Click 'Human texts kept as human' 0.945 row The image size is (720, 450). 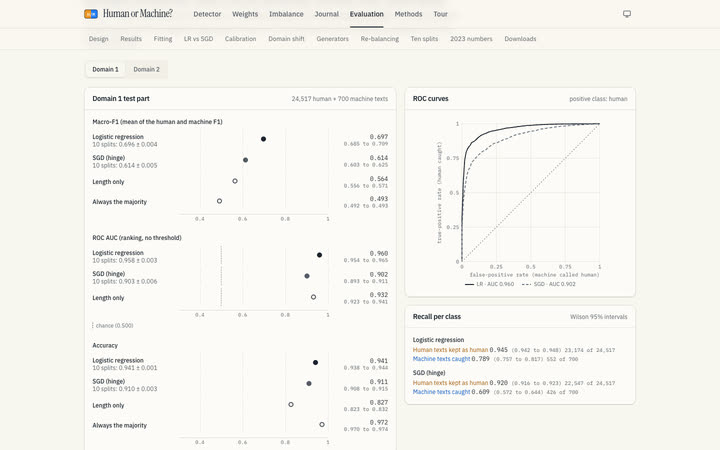pyautogui.click(x=514, y=350)
